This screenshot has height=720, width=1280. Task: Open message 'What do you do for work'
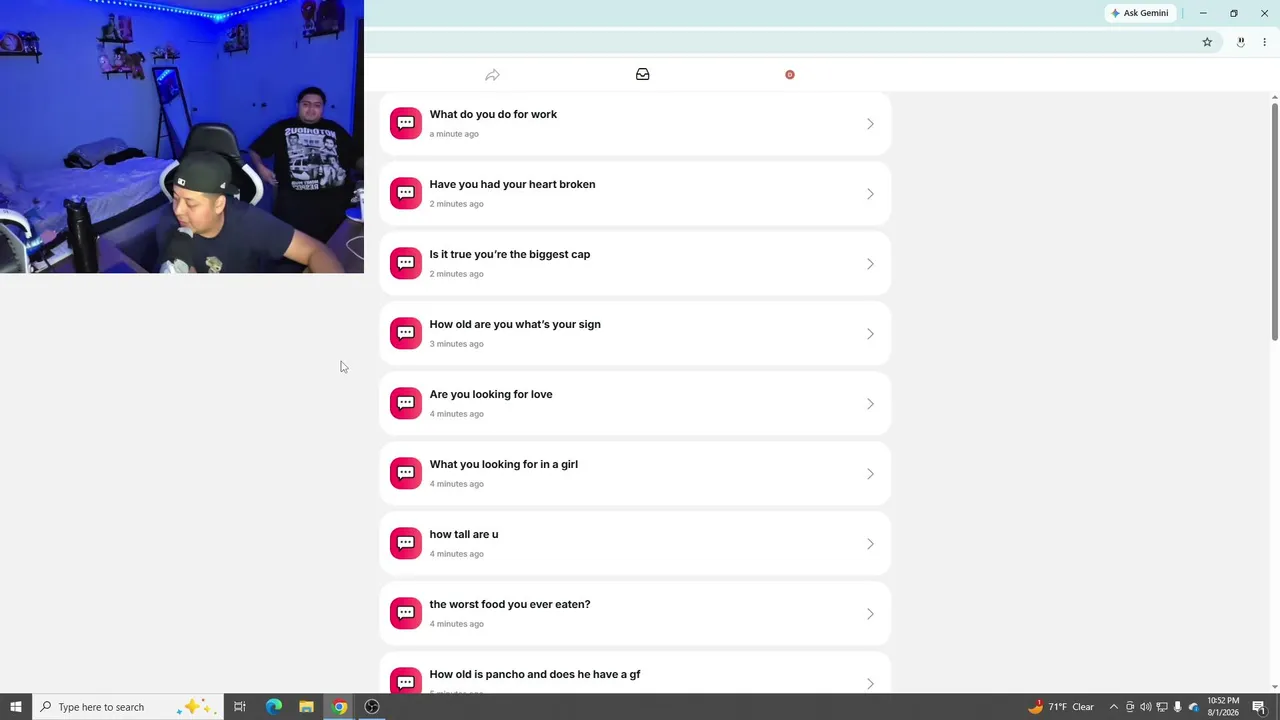click(634, 123)
